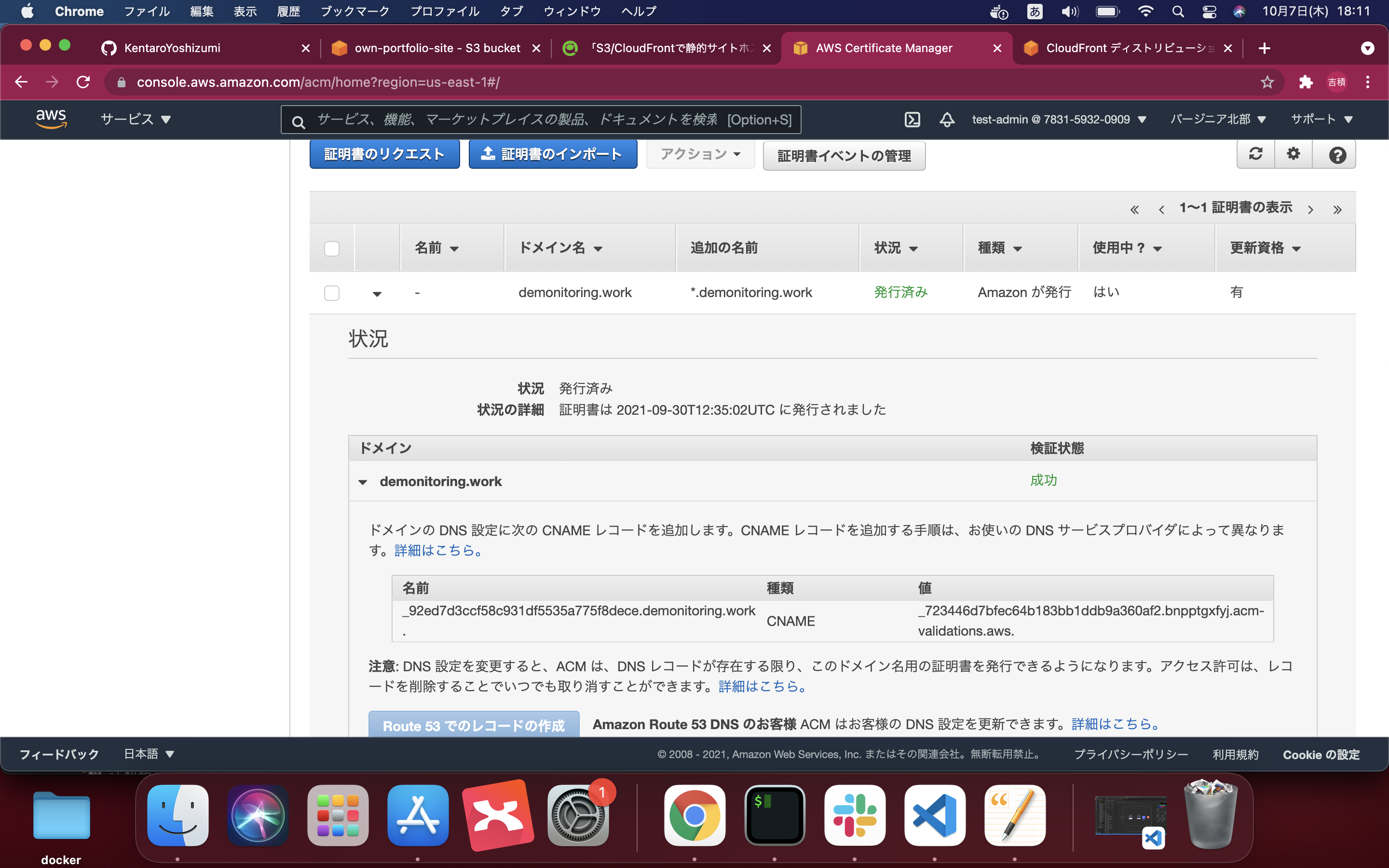Viewport: 1389px width, 868px height.
Task: Select the demonitoring.work certificate checkbox
Action: (332, 293)
